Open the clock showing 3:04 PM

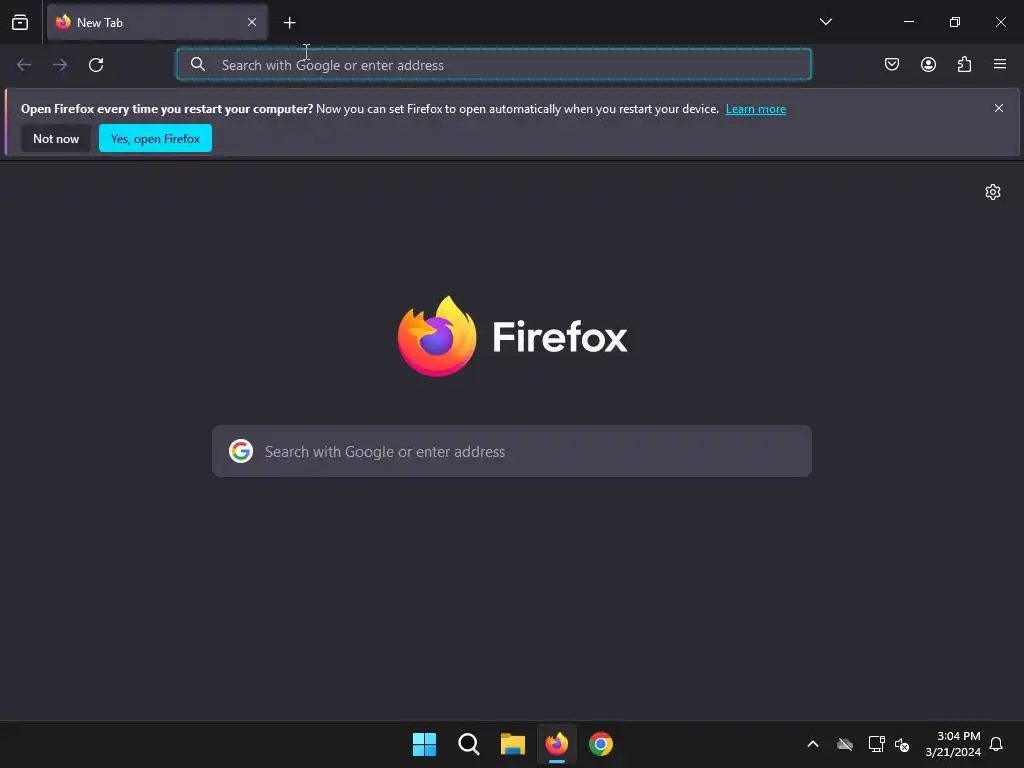click(953, 744)
